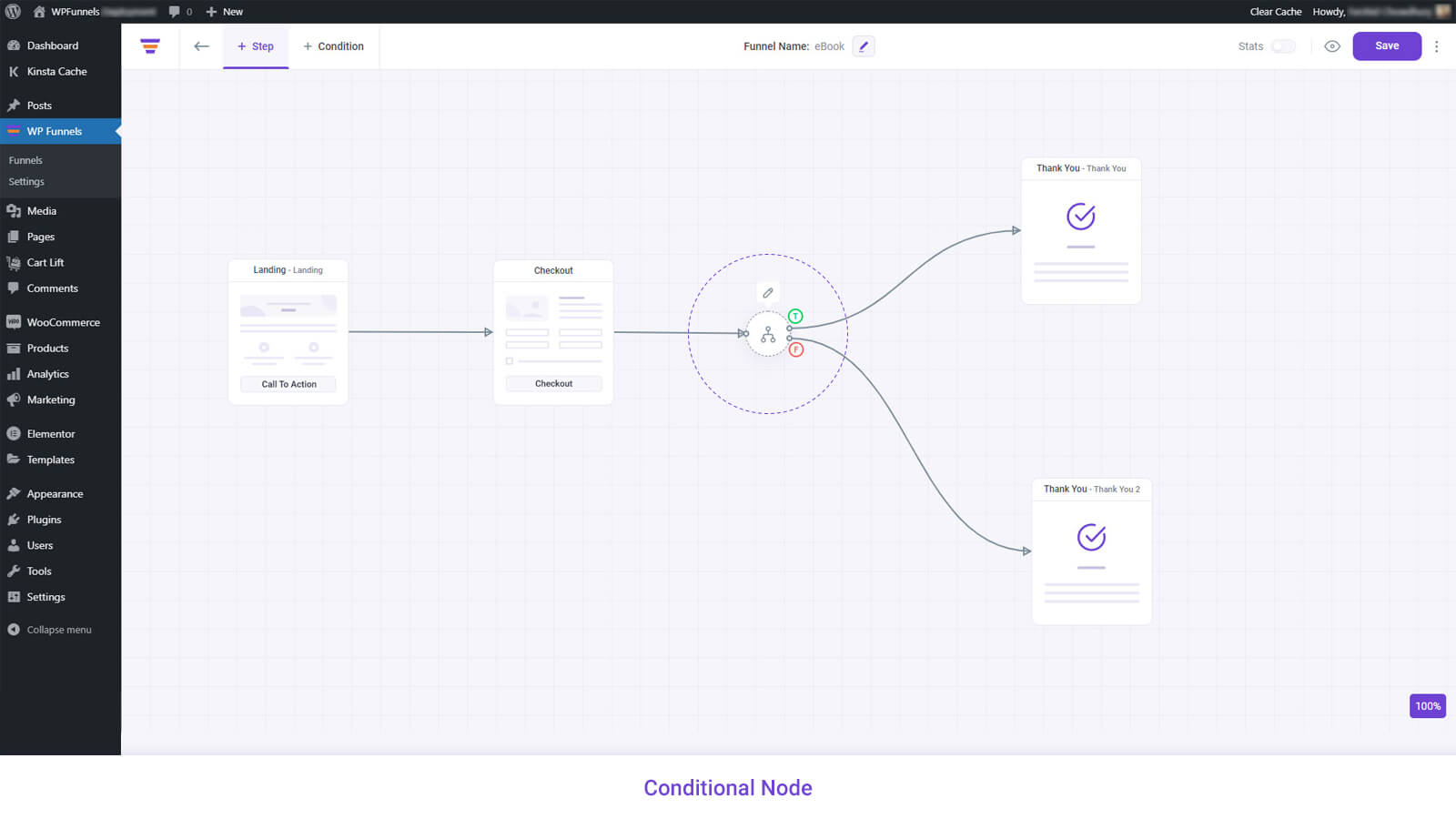Open Media library in sidebar
Viewport: 1456px width, 819px height.
[60, 211]
